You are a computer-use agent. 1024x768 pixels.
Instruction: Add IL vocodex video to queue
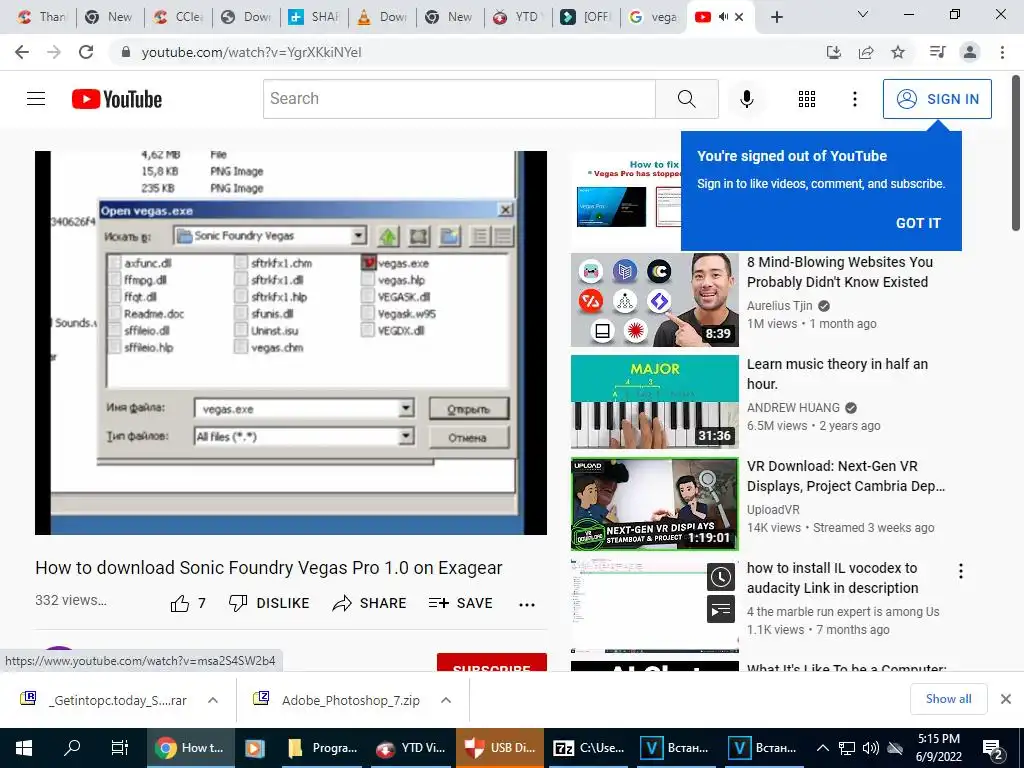tap(721, 609)
